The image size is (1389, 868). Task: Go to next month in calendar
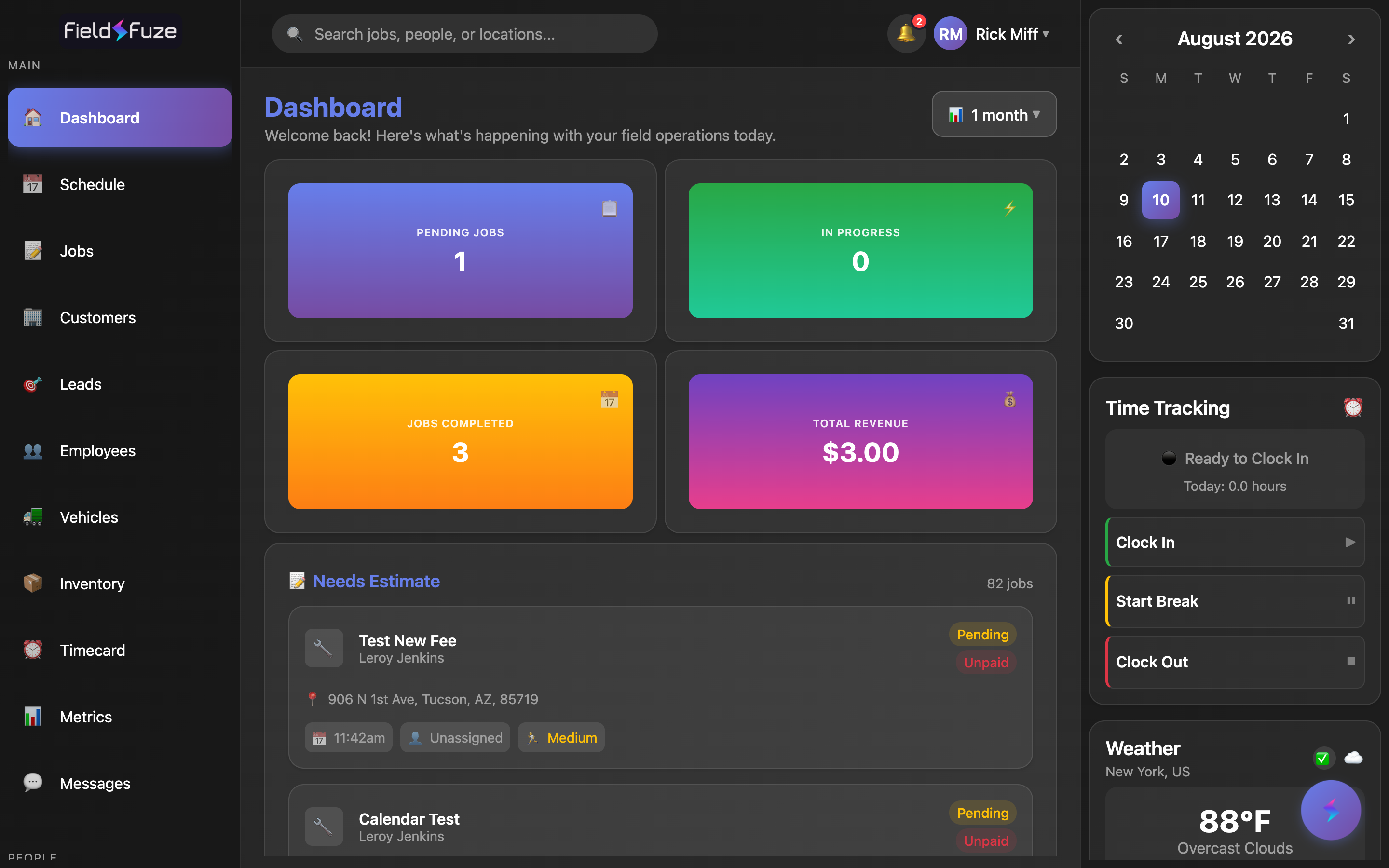(x=1351, y=39)
